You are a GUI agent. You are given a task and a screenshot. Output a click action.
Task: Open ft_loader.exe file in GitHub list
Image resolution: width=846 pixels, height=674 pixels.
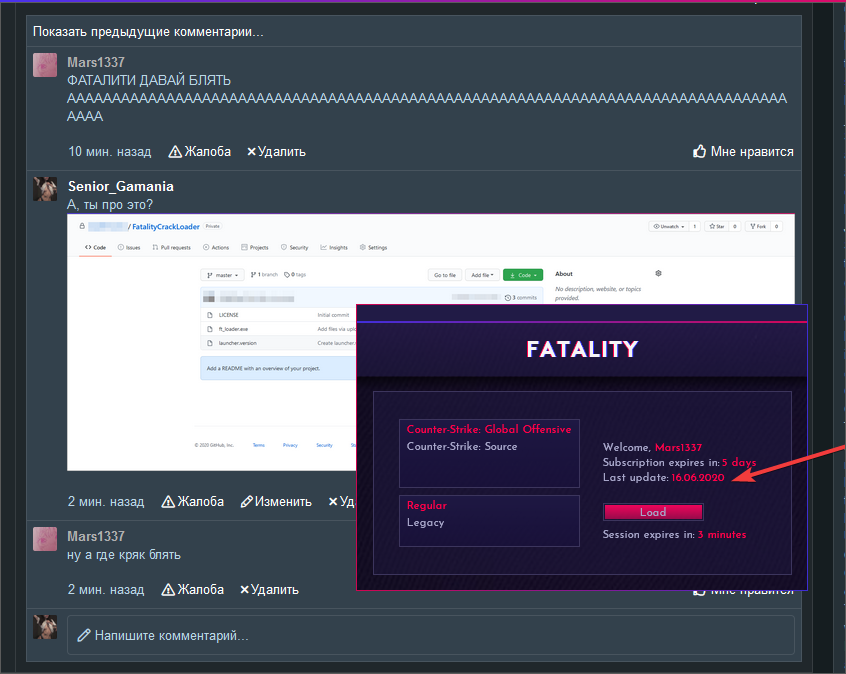pos(233,329)
